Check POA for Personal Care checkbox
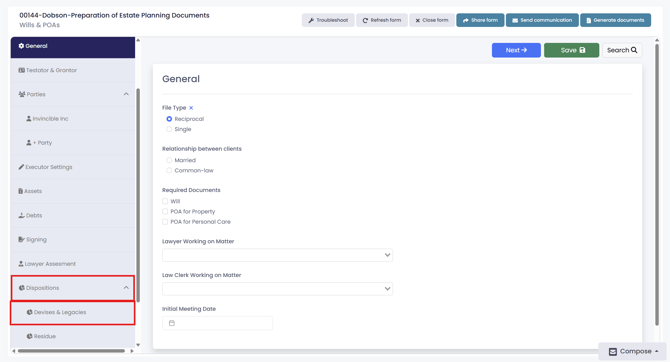 (x=165, y=222)
